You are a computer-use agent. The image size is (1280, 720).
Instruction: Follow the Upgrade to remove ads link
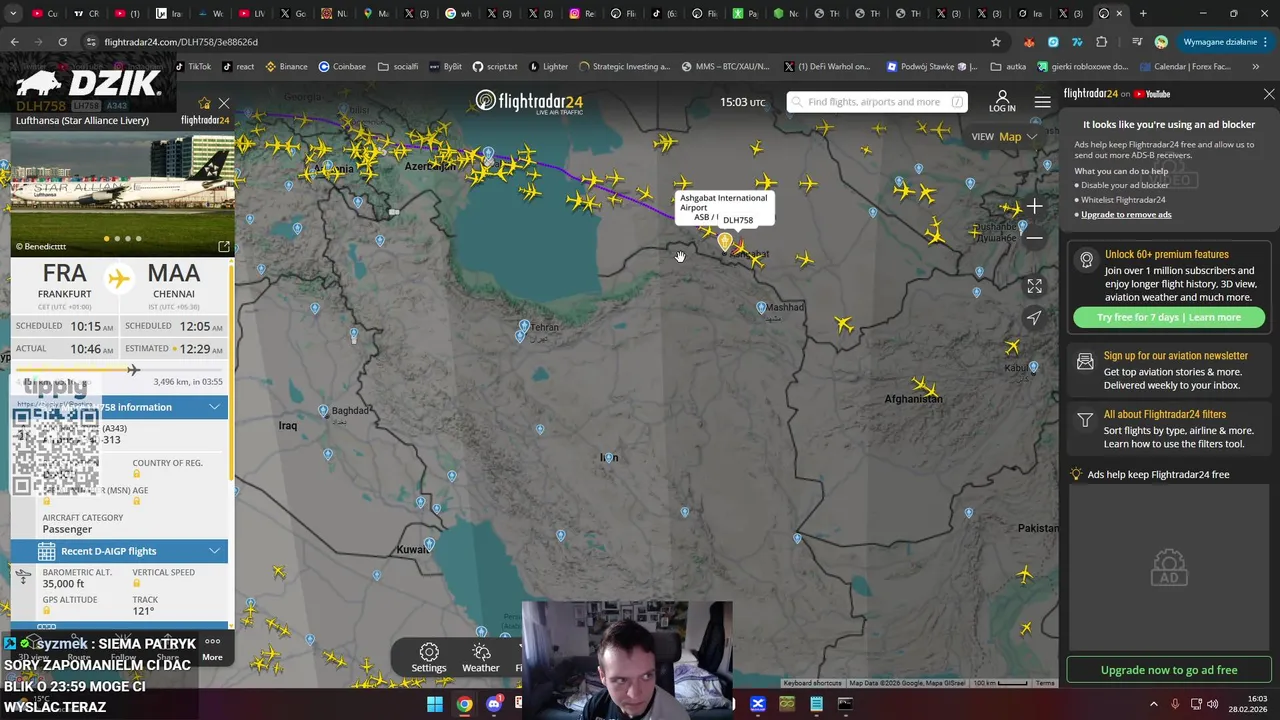click(x=1126, y=215)
